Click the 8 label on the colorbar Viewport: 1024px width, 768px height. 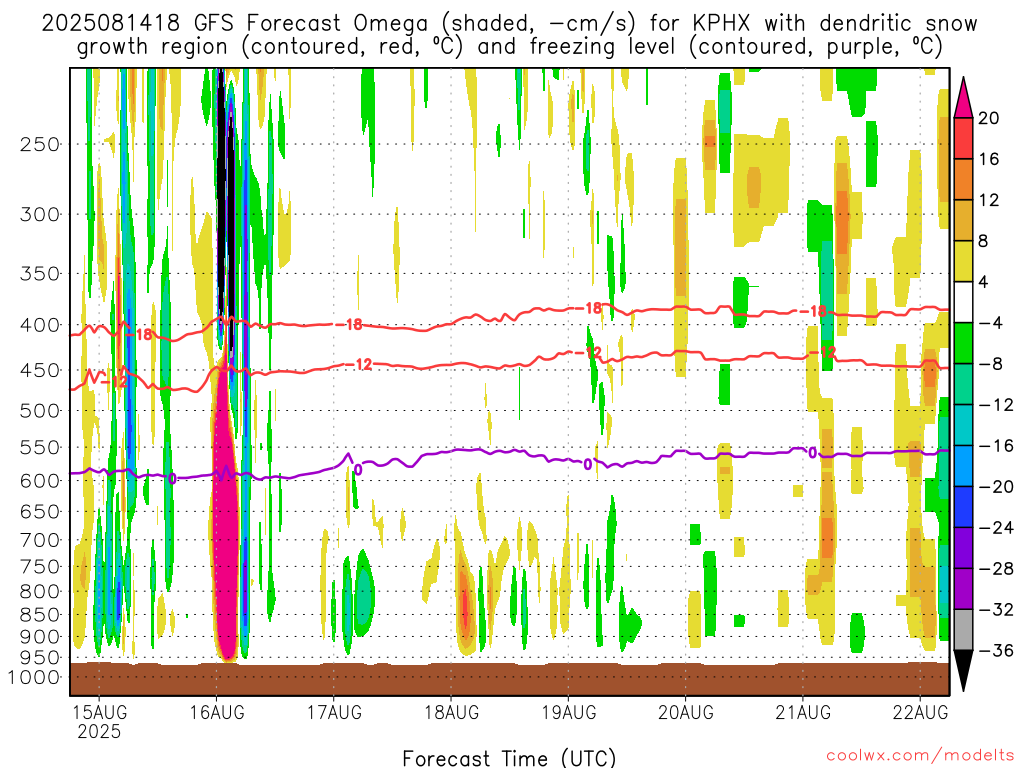983,241
